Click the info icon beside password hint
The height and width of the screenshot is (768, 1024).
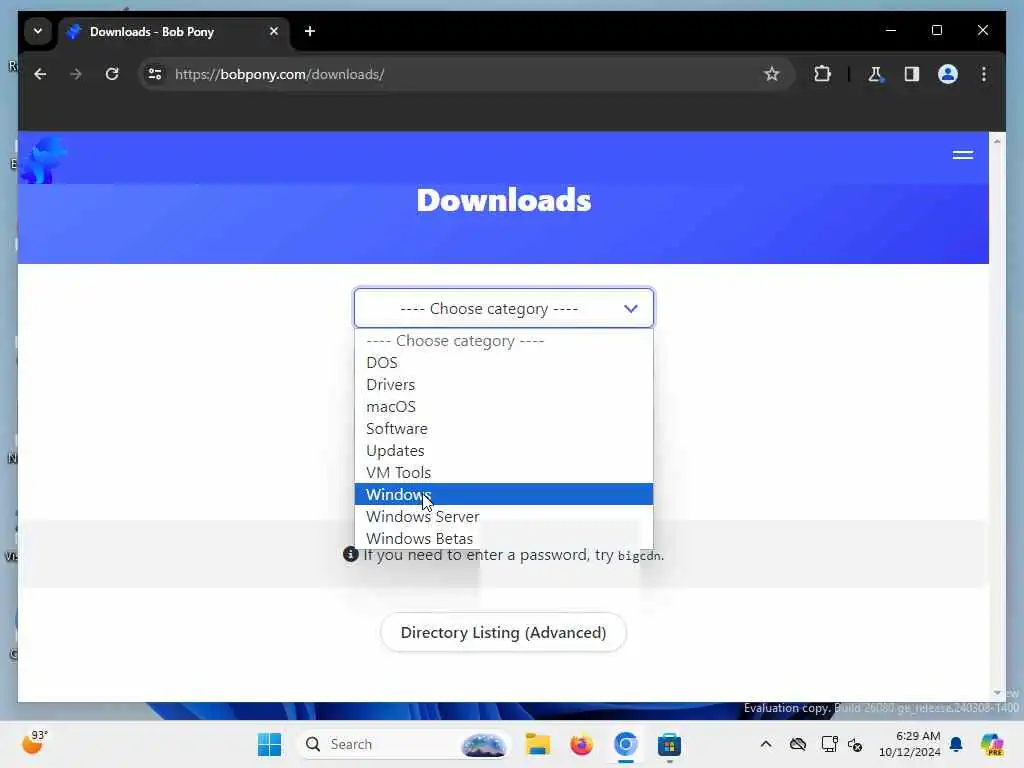[351, 554]
